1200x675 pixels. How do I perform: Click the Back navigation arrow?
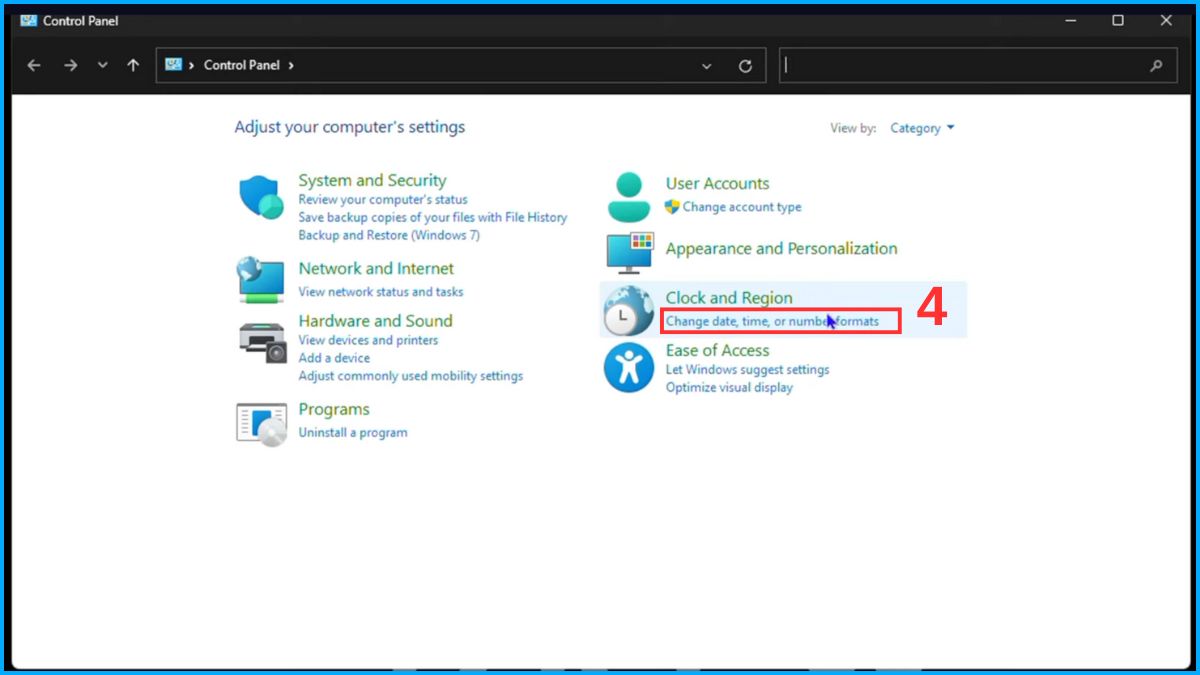tap(34, 65)
